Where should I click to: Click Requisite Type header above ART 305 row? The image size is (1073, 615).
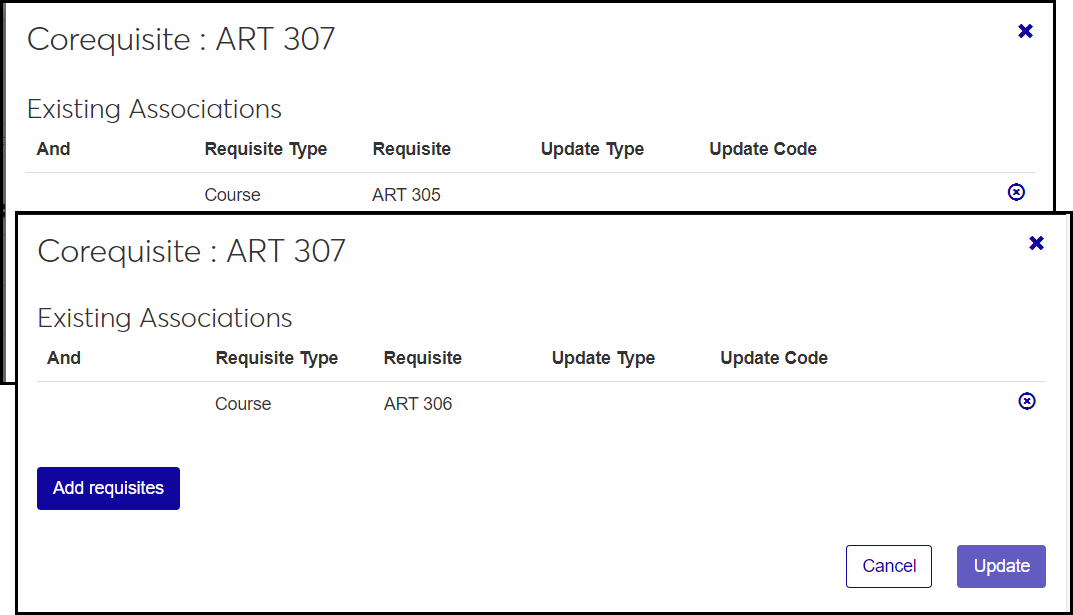[266, 149]
